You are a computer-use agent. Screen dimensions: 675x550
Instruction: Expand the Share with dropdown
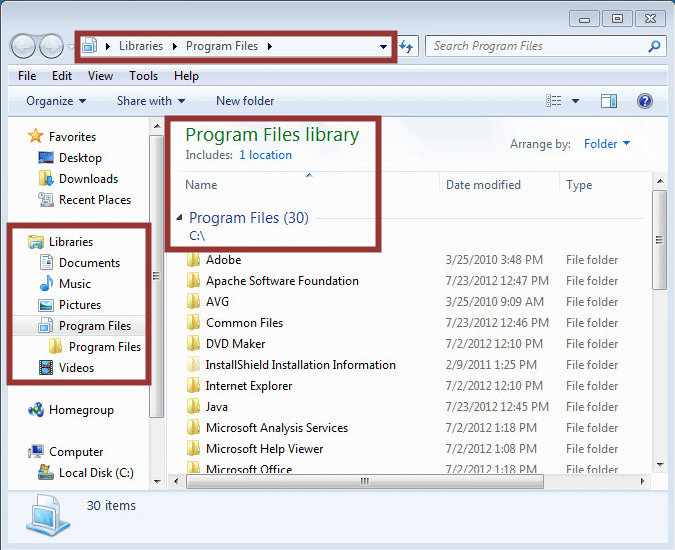151,101
